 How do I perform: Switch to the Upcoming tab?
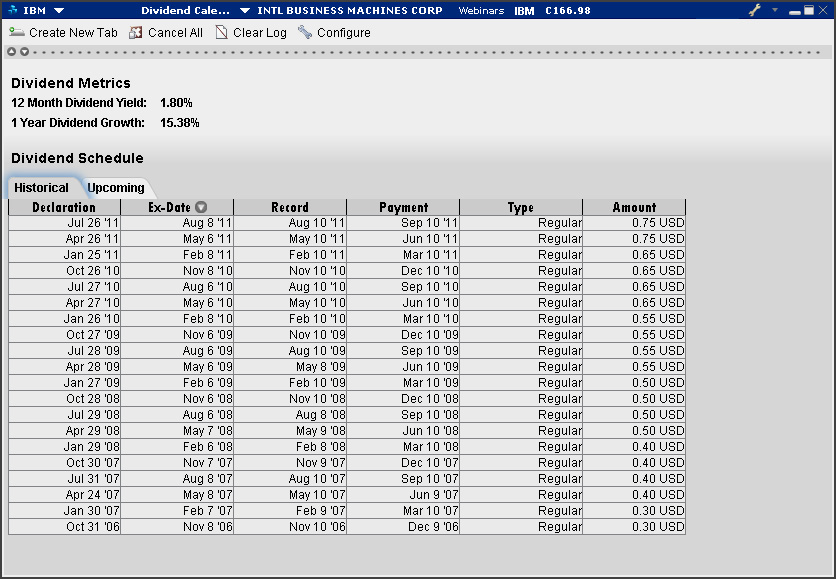point(116,188)
